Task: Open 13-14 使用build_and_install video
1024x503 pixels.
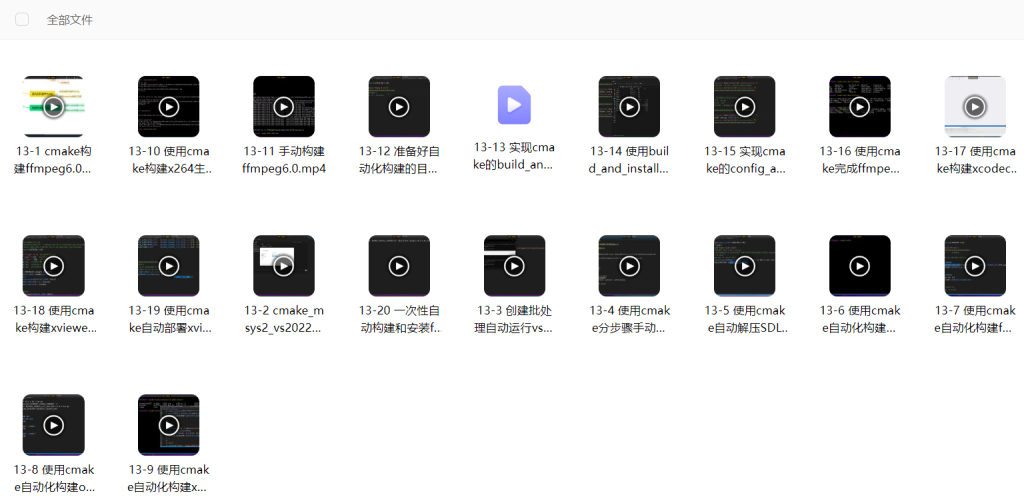Action: [629, 106]
